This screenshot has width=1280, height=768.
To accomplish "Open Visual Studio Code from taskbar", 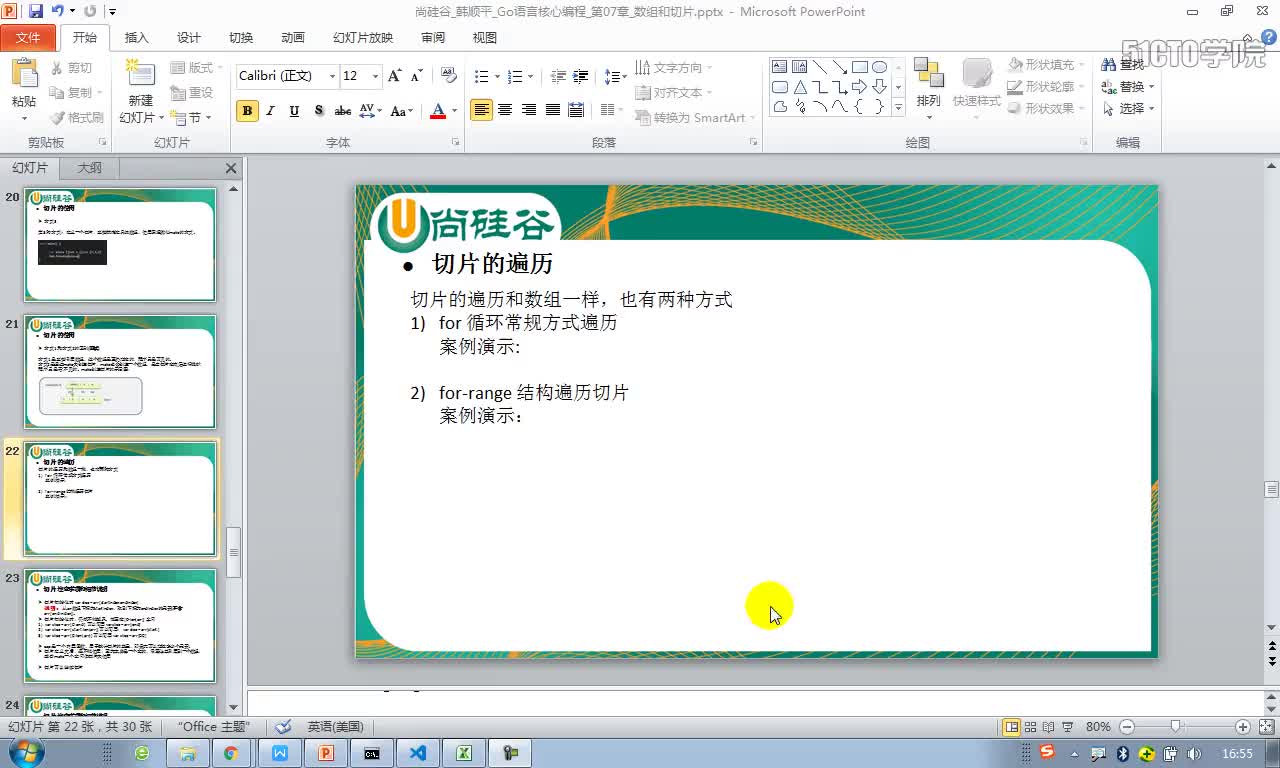I will tap(418, 753).
